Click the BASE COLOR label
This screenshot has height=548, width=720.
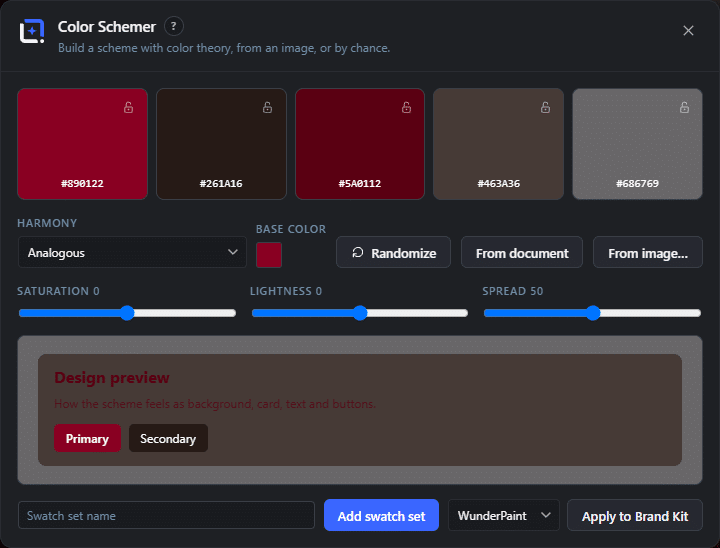point(291,229)
